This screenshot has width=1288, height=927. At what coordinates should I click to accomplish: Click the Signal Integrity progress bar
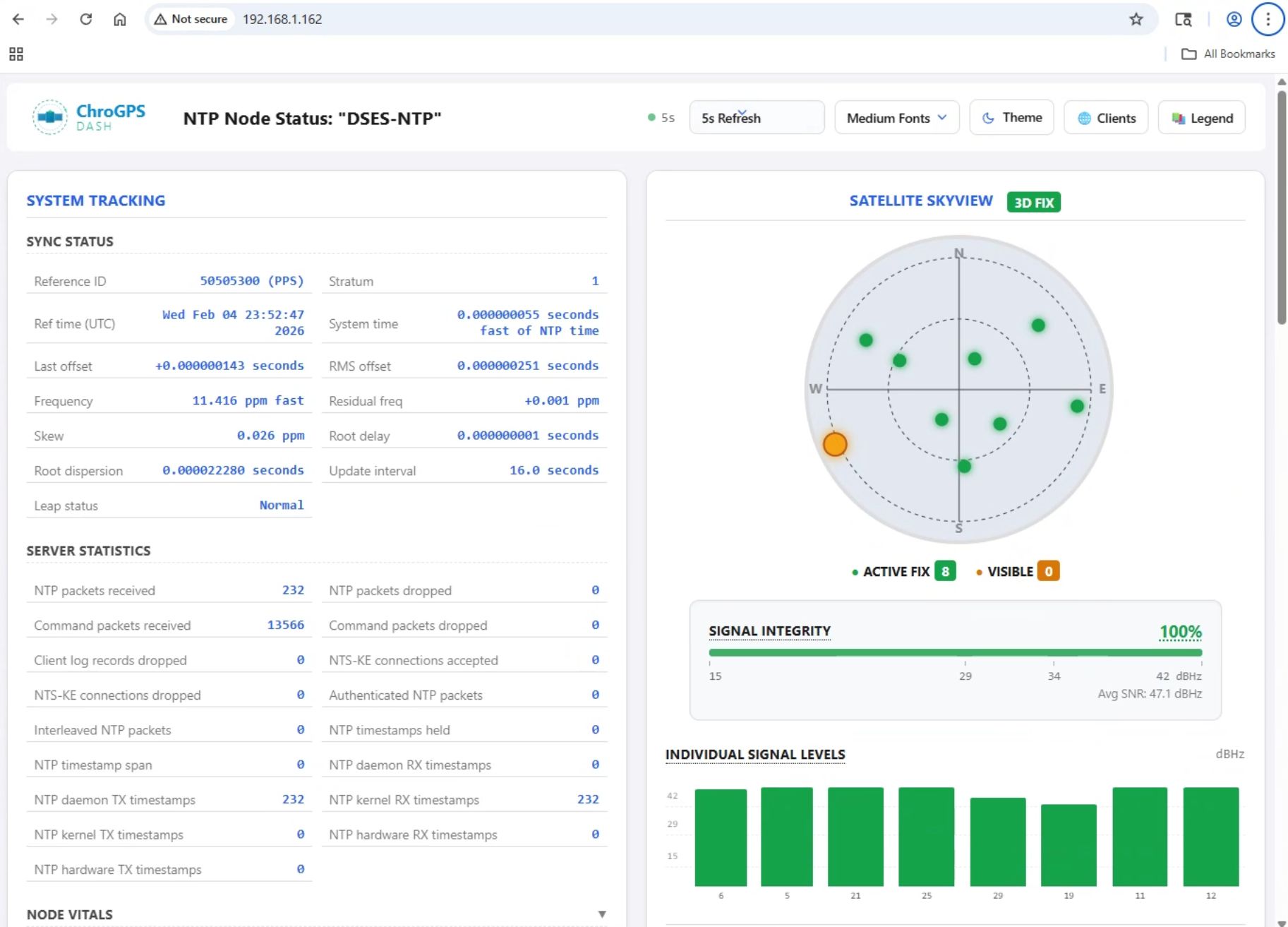coord(955,652)
